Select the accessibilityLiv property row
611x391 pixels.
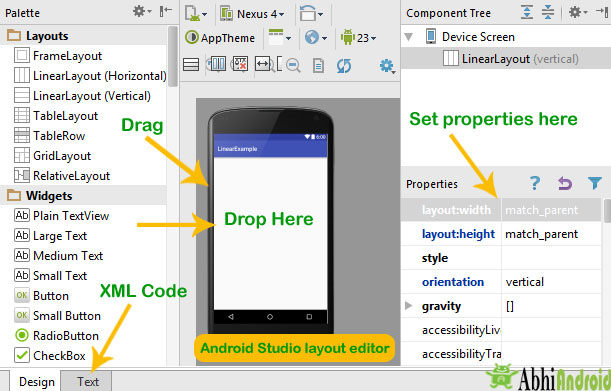[501, 330]
